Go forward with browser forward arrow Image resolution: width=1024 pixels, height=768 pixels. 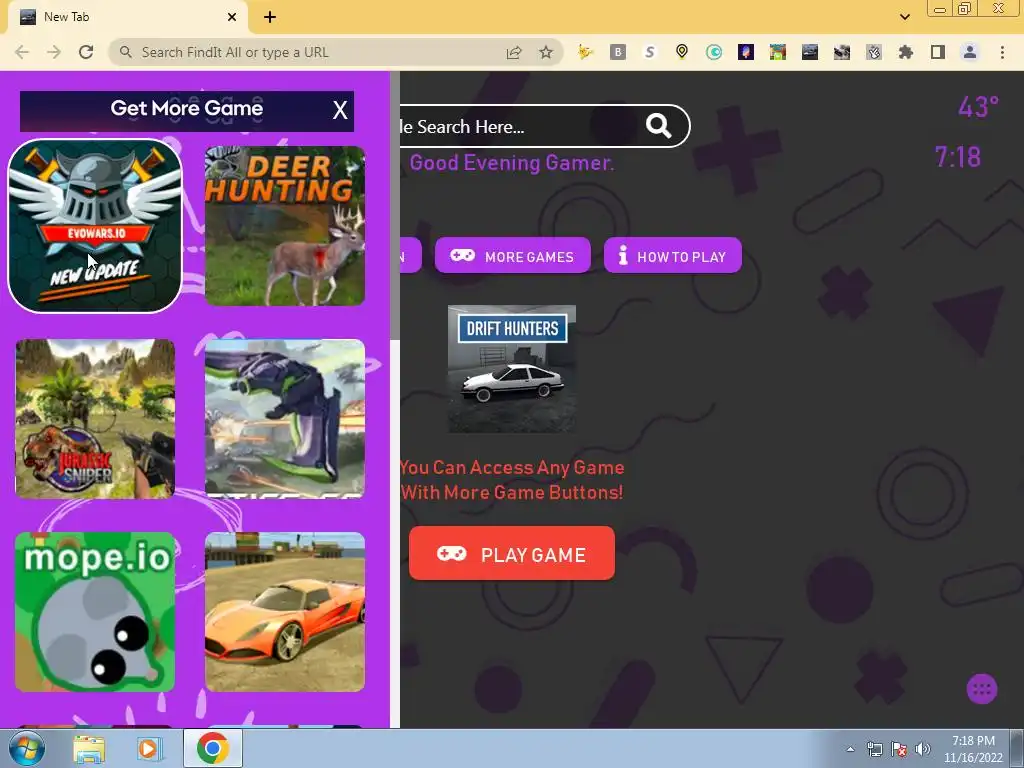tap(54, 52)
